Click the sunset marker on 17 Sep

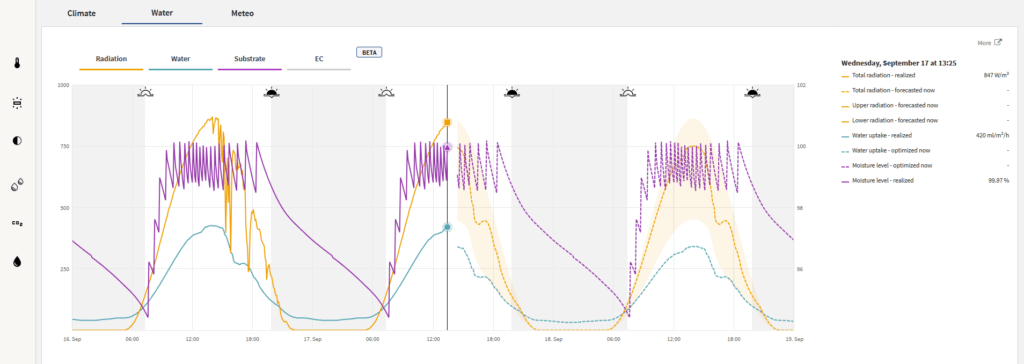coord(512,92)
